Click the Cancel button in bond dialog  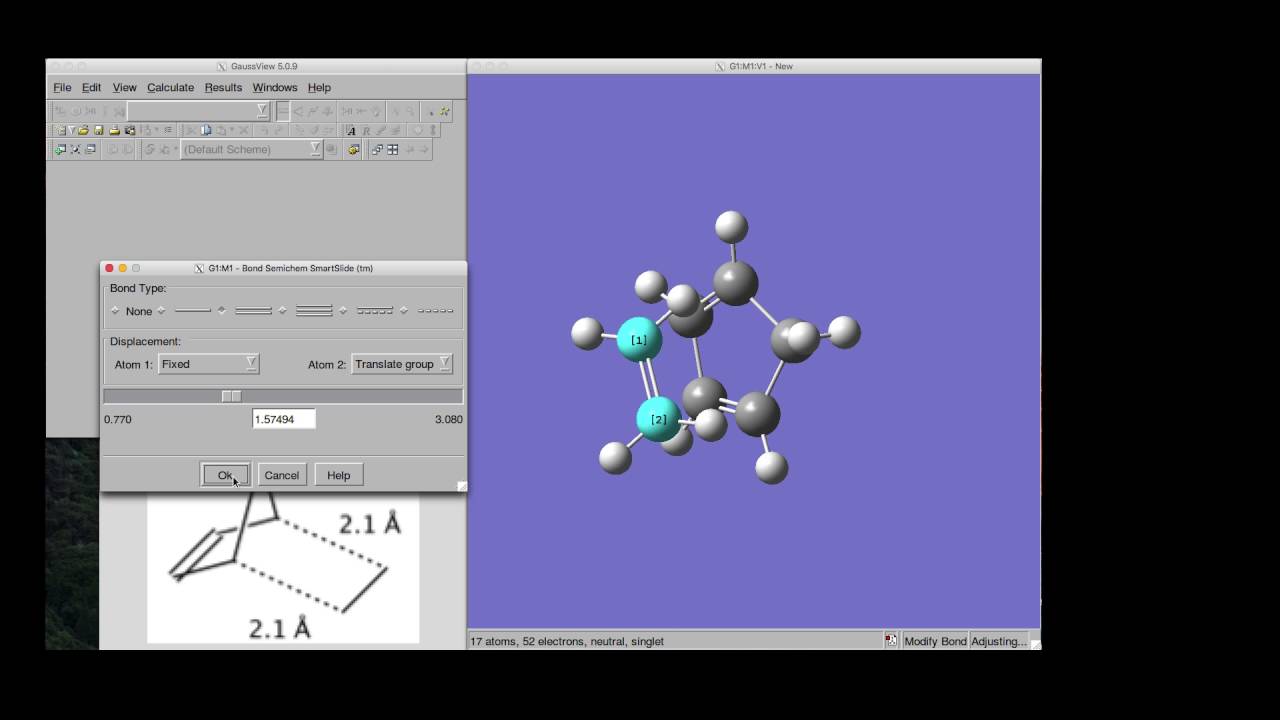point(281,475)
